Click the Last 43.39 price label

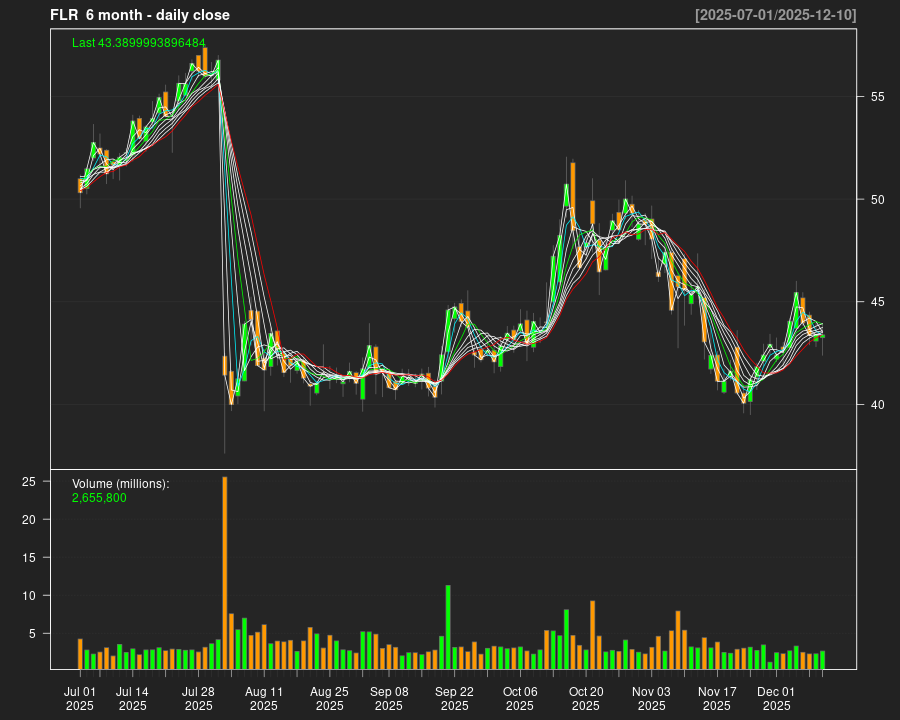(139, 43)
